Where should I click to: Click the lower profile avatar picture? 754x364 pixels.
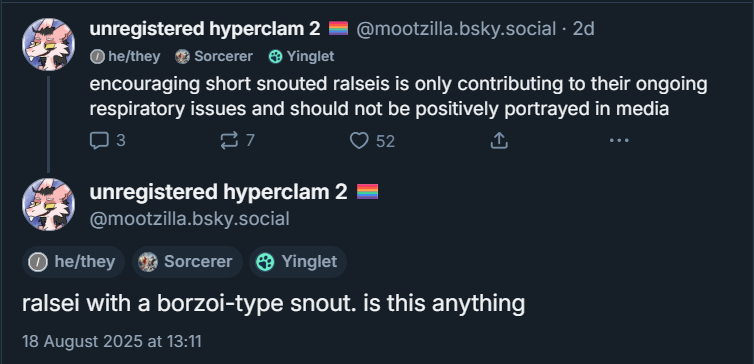click(x=48, y=204)
